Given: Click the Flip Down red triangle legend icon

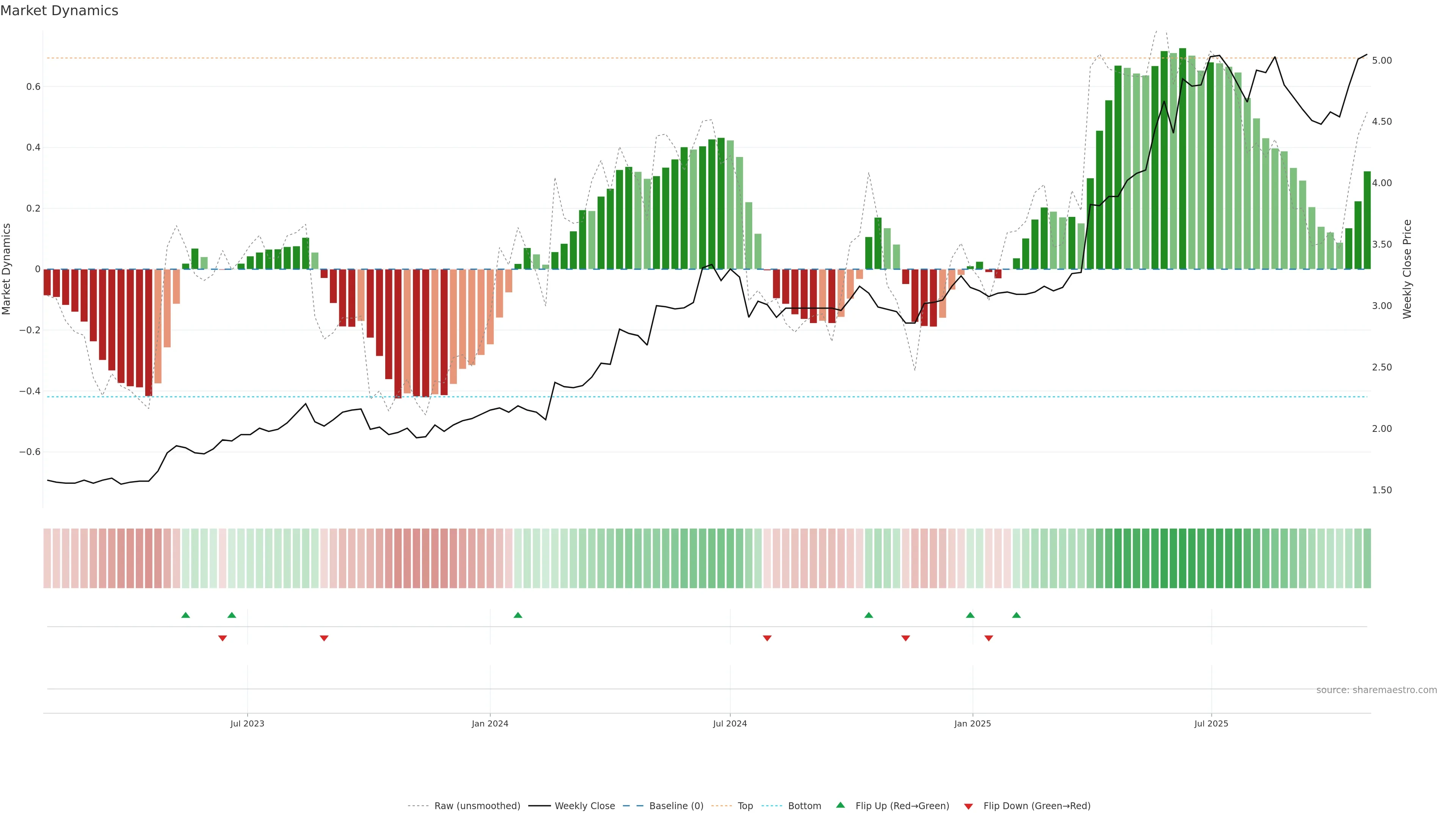Looking at the screenshot, I should tap(968, 806).
